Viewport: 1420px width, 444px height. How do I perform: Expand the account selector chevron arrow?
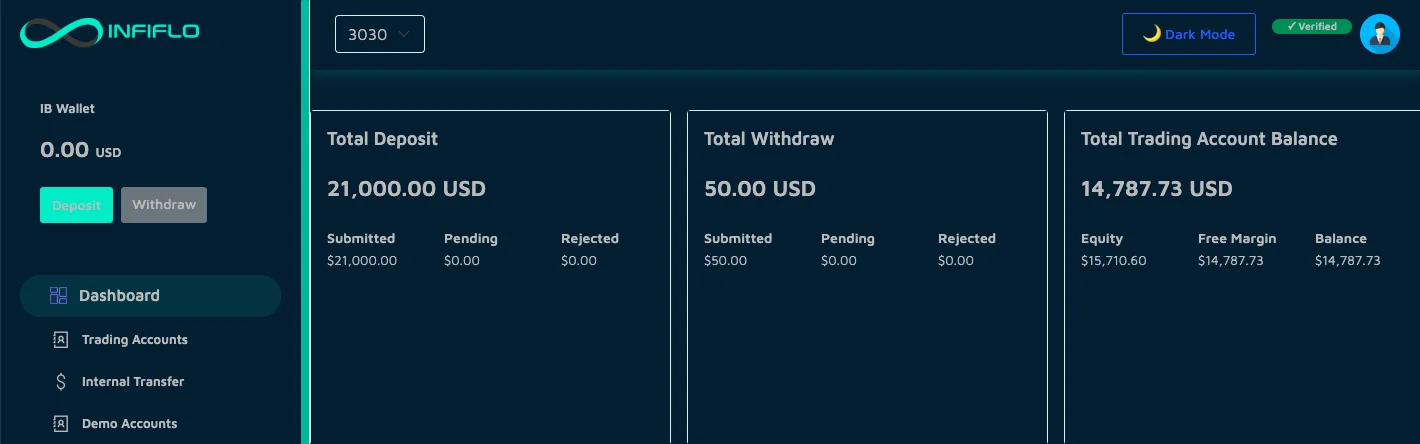(404, 34)
